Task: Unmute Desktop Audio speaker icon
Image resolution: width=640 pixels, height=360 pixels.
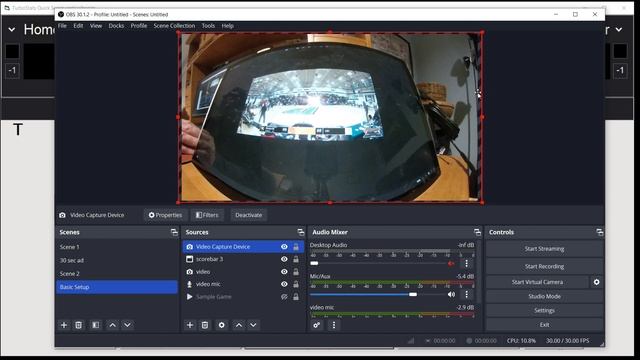Action: pos(451,264)
